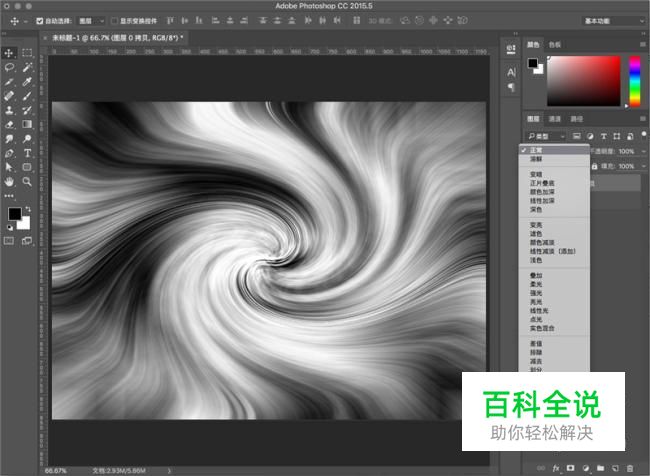This screenshot has width=650, height=476.
Task: Select the Move tool in the toolbox
Action: (9, 53)
